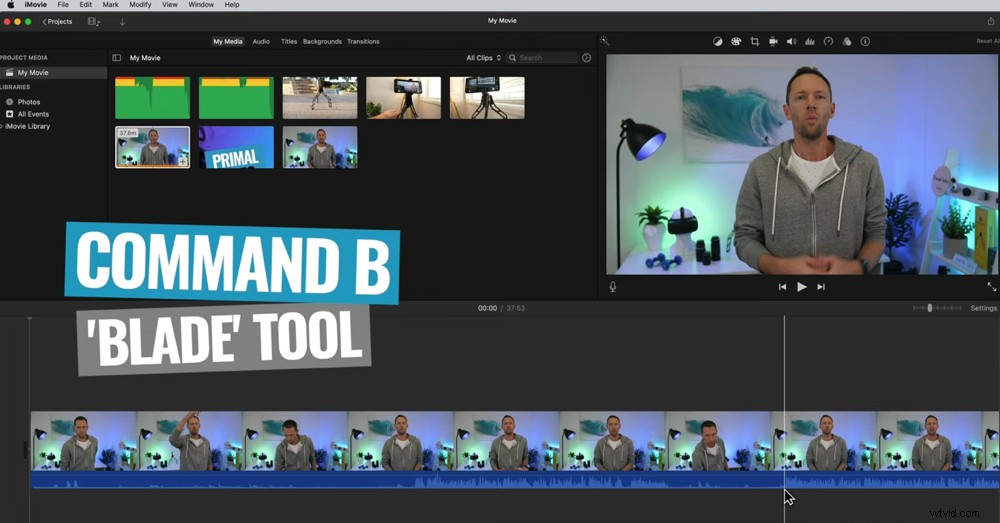This screenshot has height=523, width=1000.
Task: Show clip information icon
Action: [x=865, y=41]
